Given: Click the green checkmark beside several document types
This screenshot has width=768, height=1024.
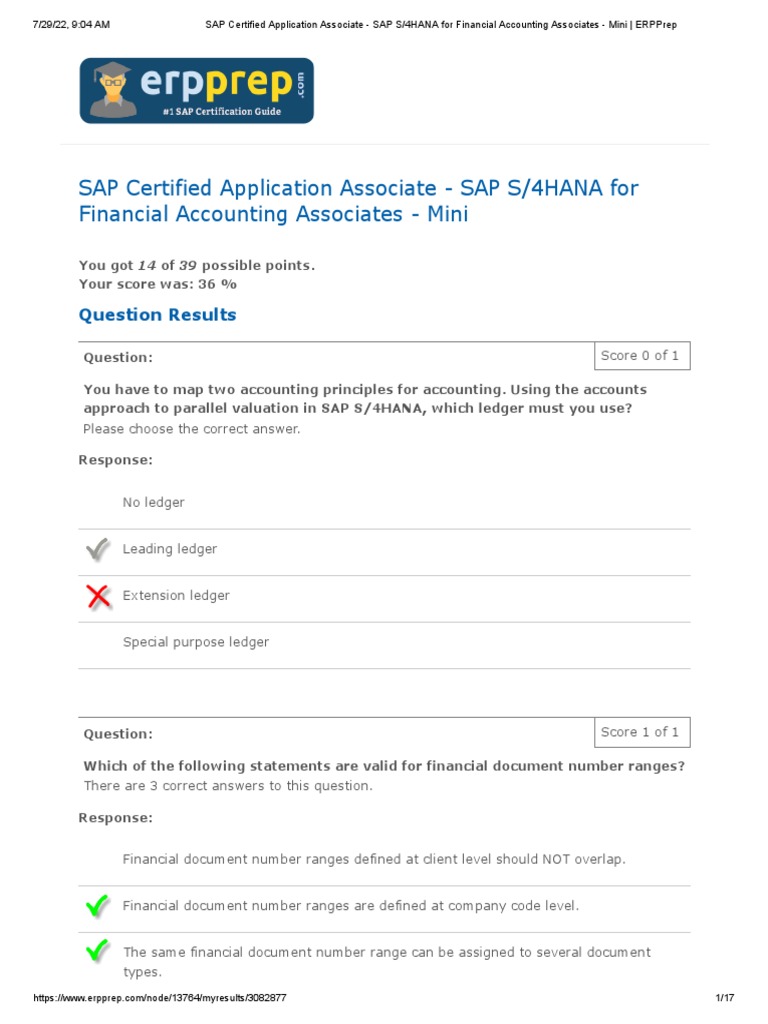Looking at the screenshot, I should 97,951.
